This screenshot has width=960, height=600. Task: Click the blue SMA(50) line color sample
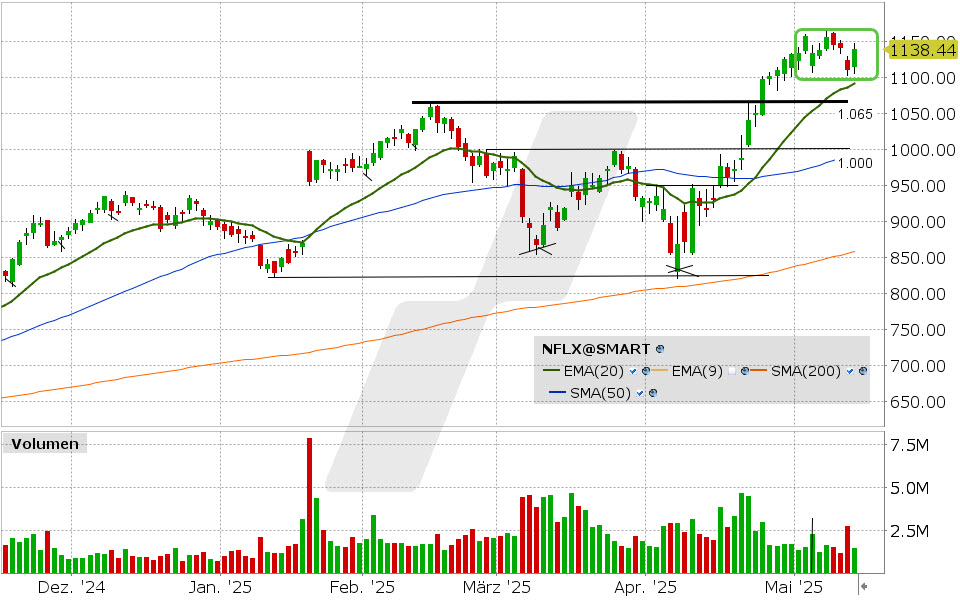(x=558, y=393)
